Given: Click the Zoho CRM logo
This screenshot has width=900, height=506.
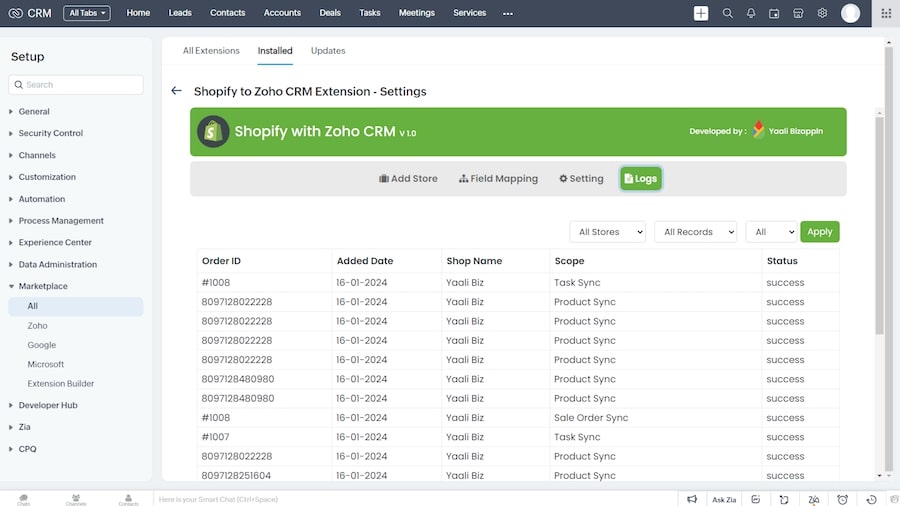Looking at the screenshot, I should 30,13.
